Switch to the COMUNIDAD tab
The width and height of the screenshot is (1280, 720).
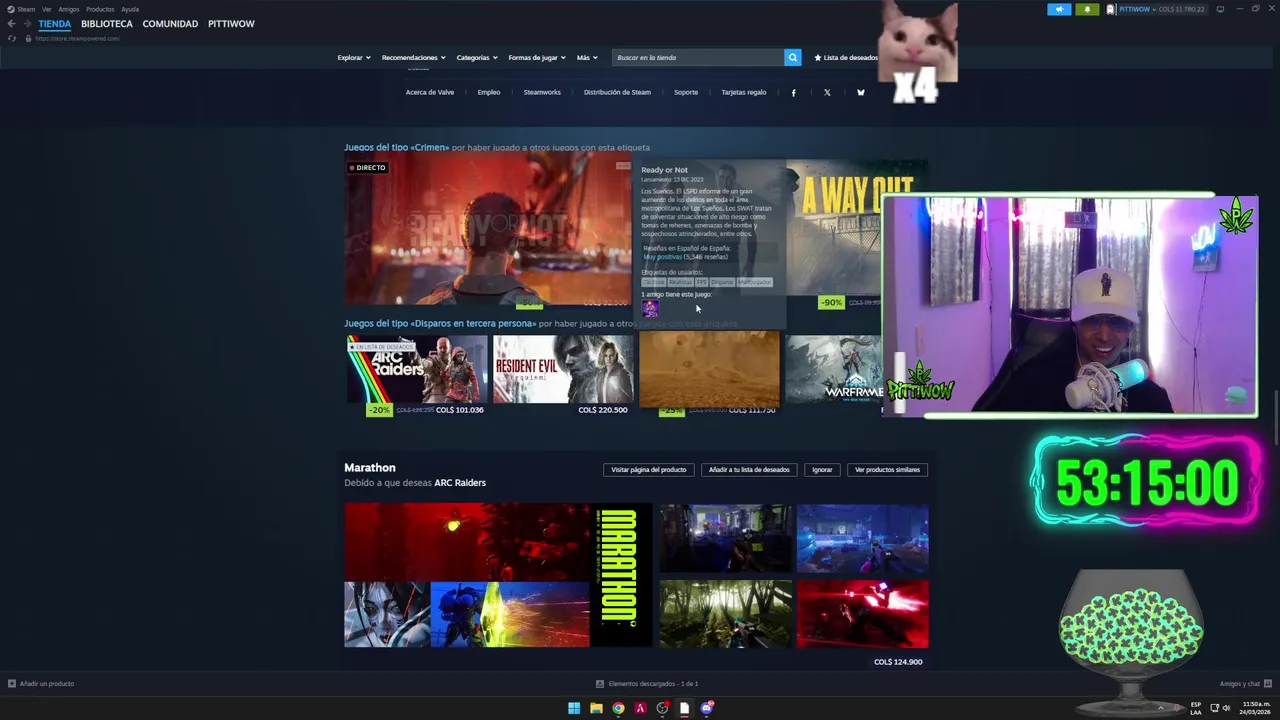pyautogui.click(x=170, y=23)
